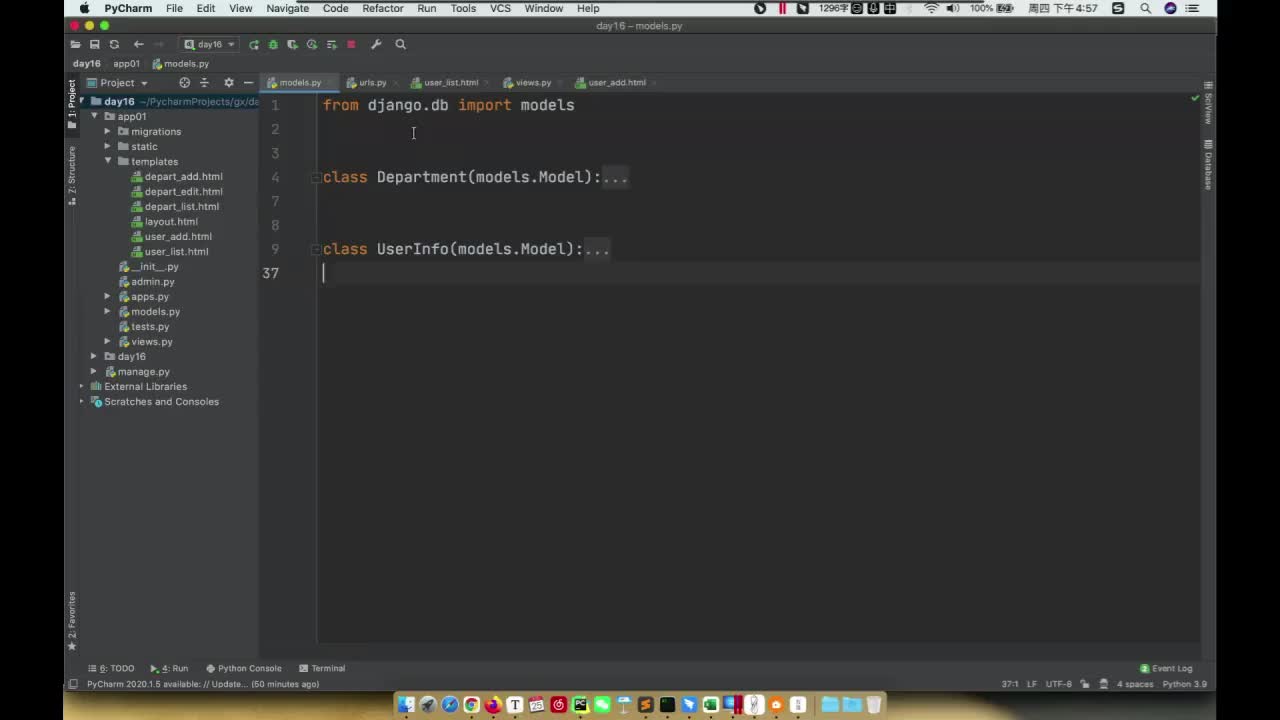1280x720 pixels.
Task: Click the Profile run icon
Action: point(312,44)
